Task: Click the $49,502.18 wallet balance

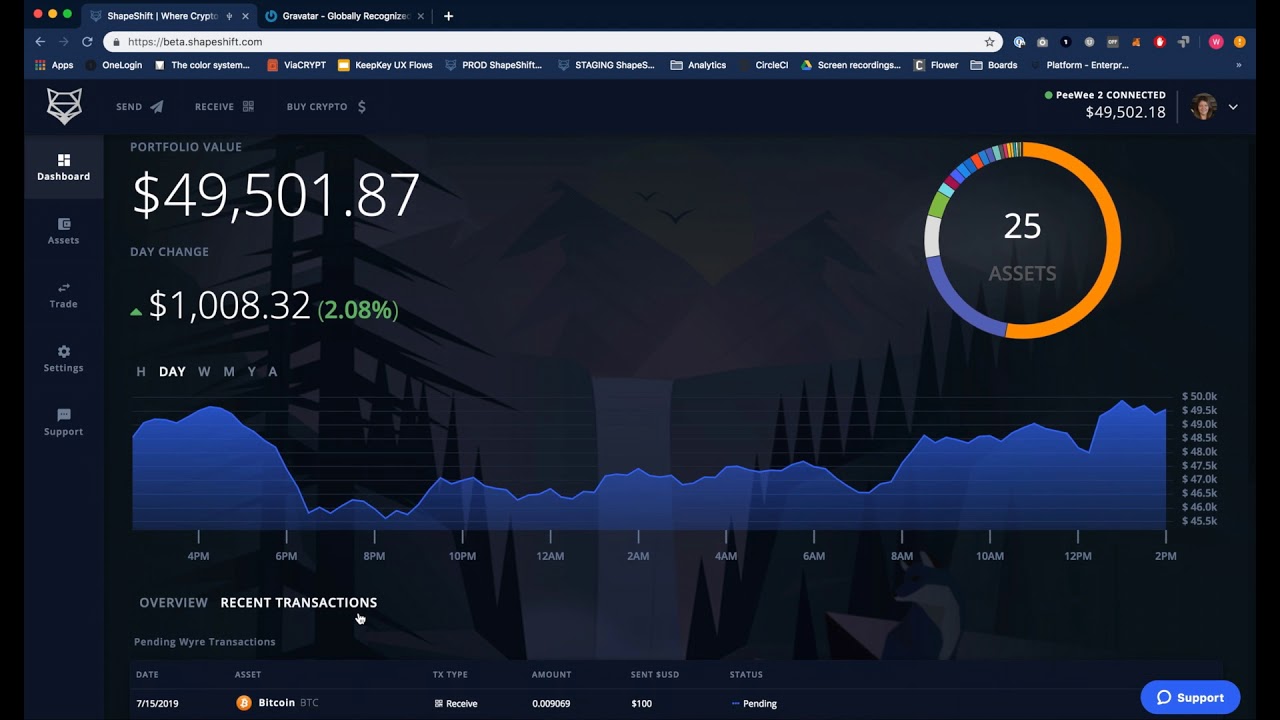Action: pyautogui.click(x=1126, y=112)
